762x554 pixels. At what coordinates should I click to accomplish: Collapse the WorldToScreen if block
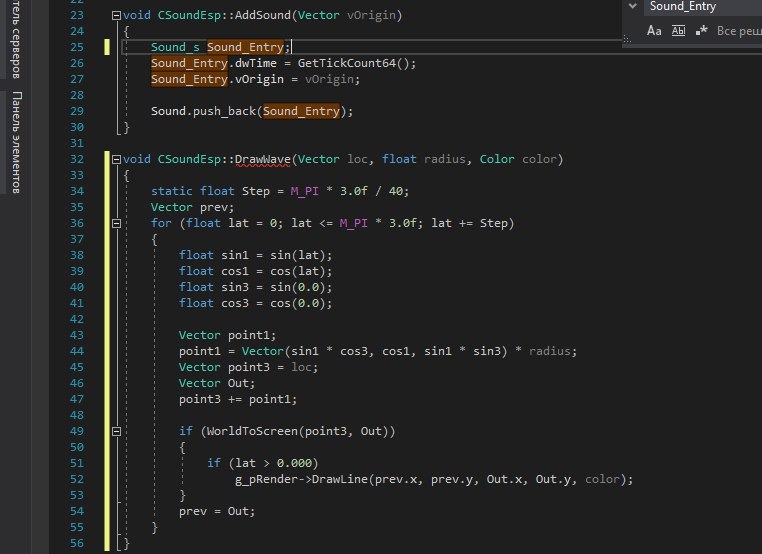click(x=116, y=431)
